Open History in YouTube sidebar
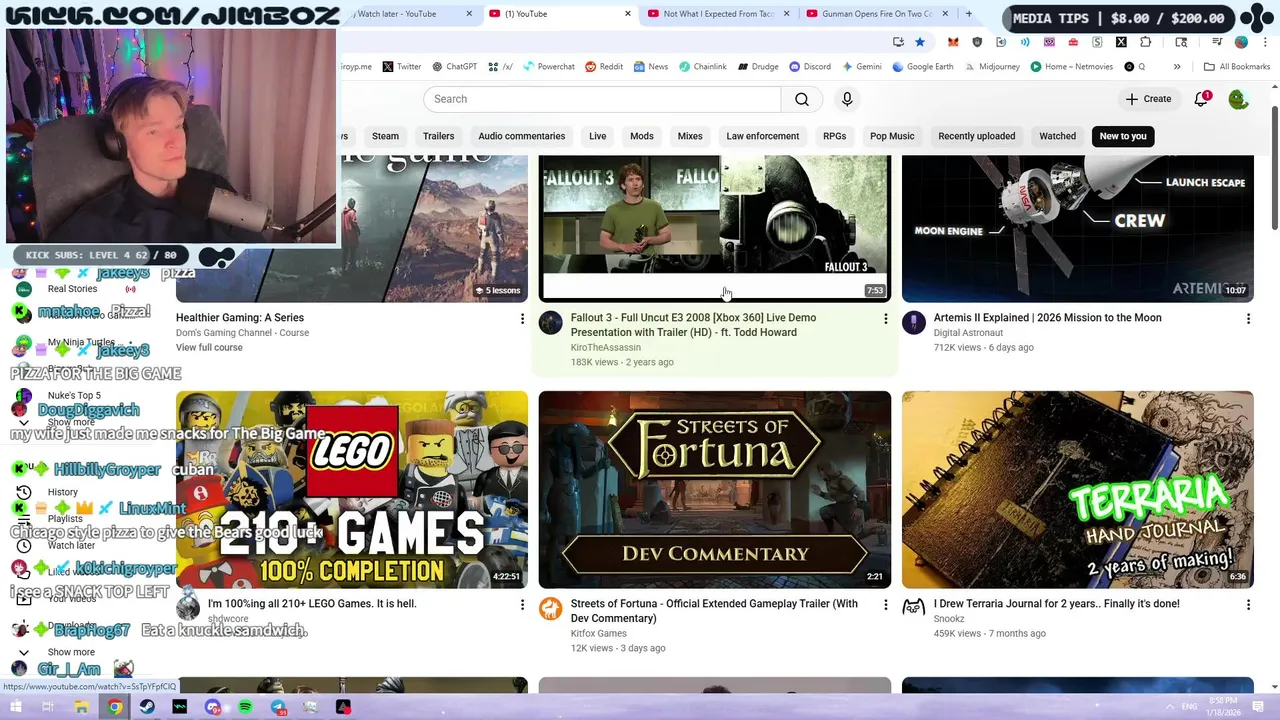Viewport: 1280px width, 720px height. (x=62, y=492)
